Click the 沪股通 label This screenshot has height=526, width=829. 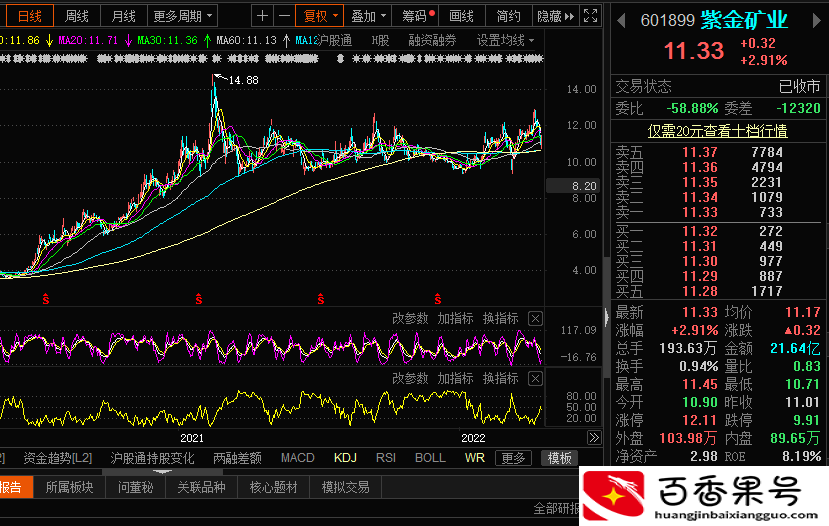point(334,40)
